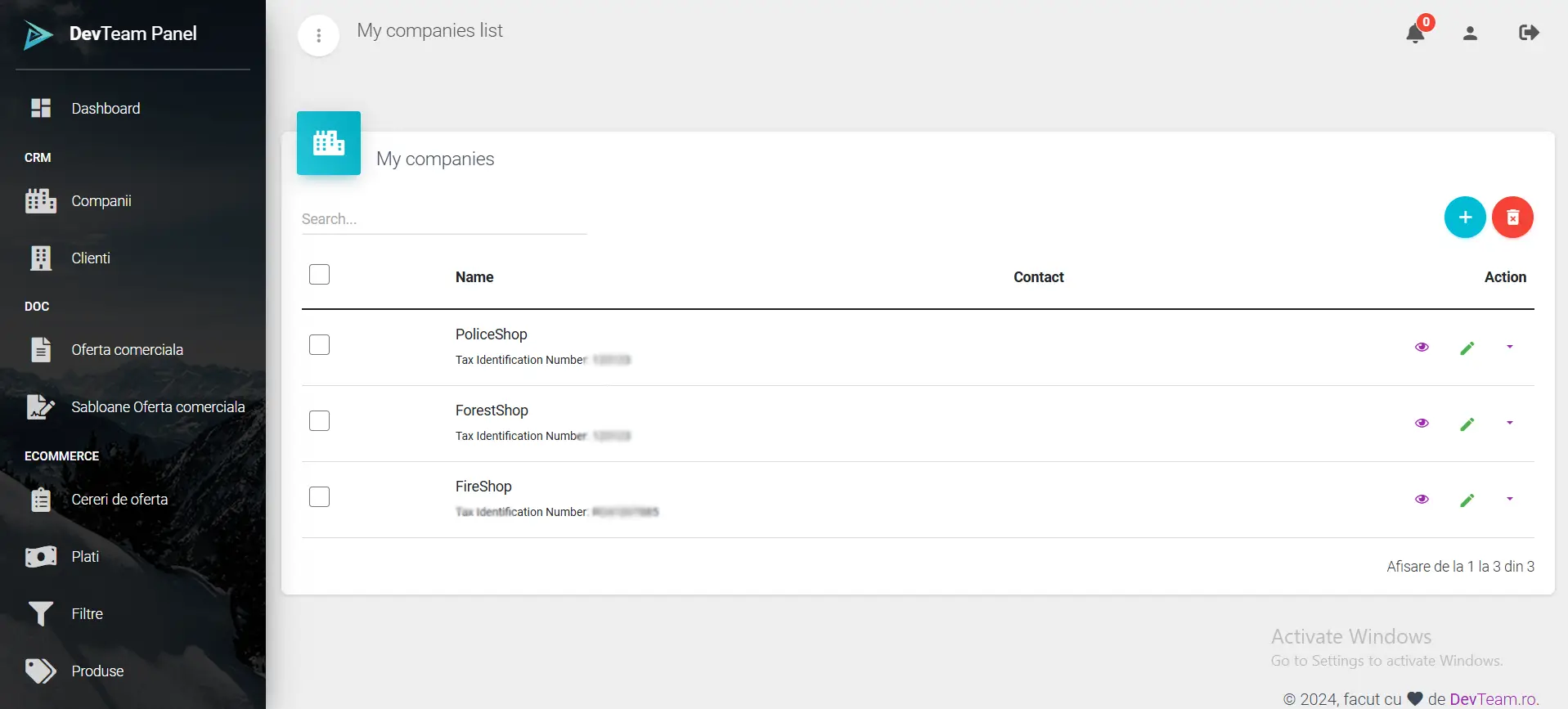
Task: Open the DevTeam.ro footer link
Action: [x=1494, y=699]
